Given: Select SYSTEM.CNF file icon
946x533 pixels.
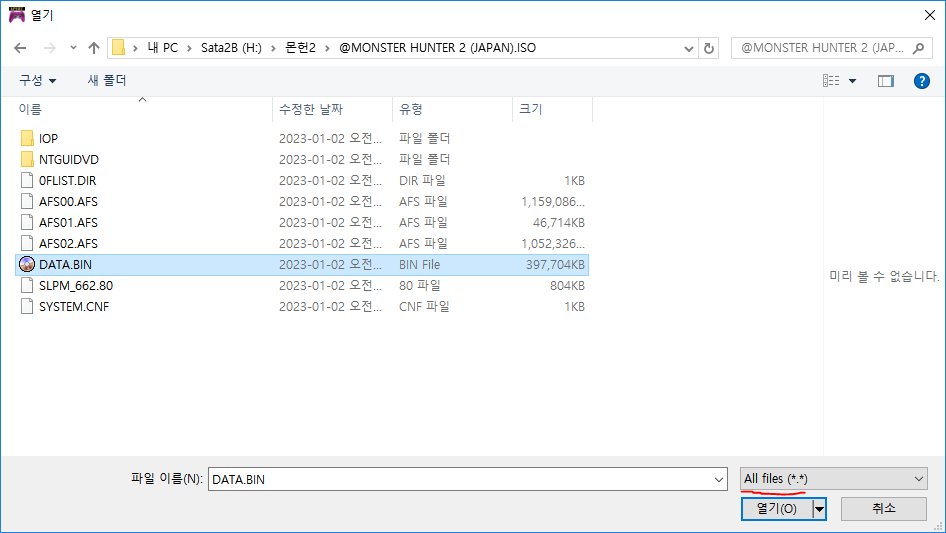Looking at the screenshot, I should tap(27, 307).
